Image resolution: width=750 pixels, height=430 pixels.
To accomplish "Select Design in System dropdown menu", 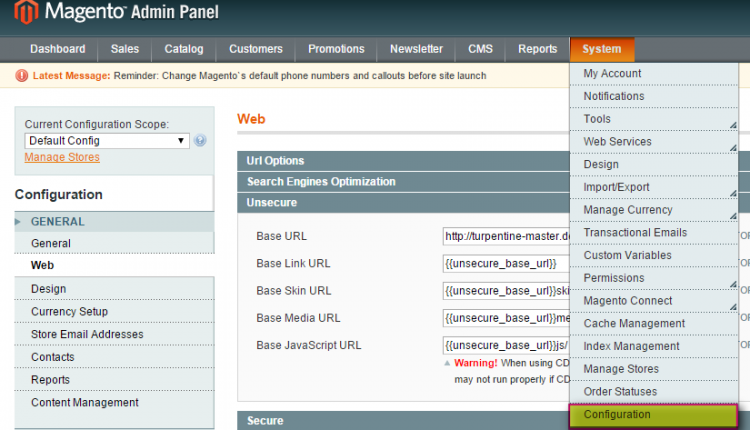I will (x=654, y=165).
